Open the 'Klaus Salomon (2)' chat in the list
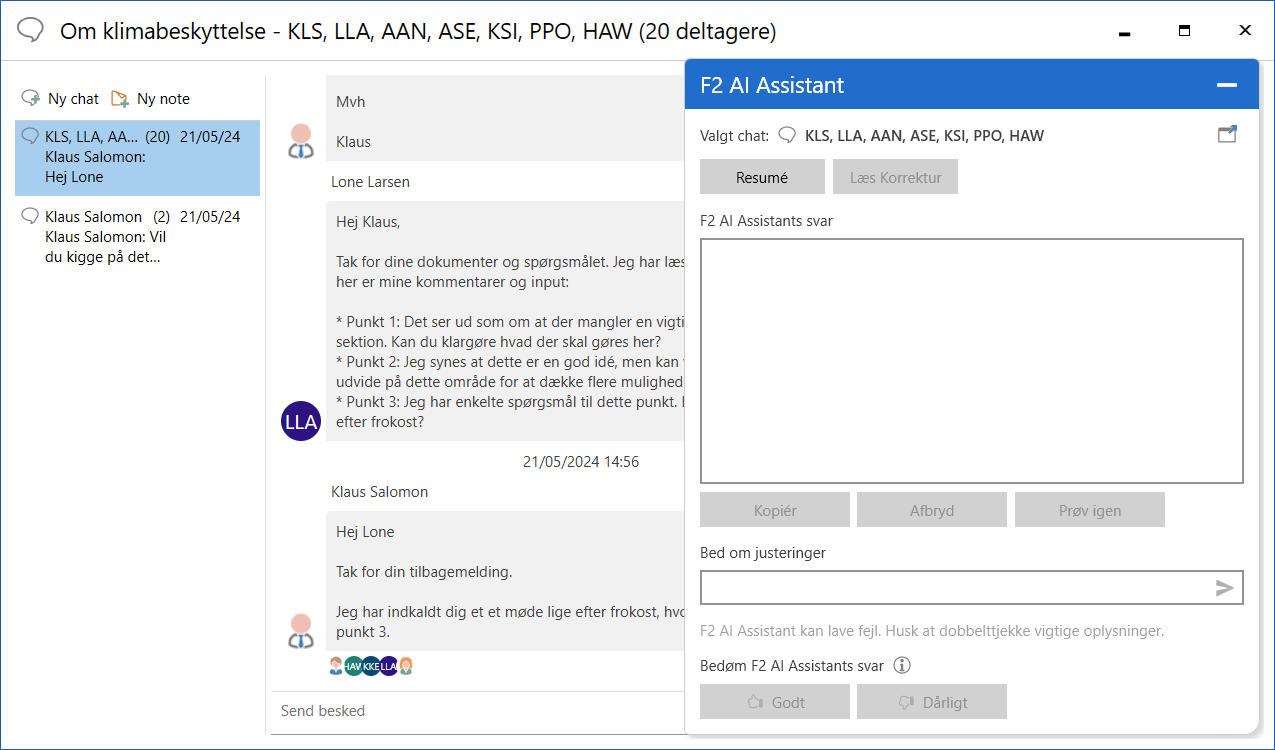 (138, 237)
